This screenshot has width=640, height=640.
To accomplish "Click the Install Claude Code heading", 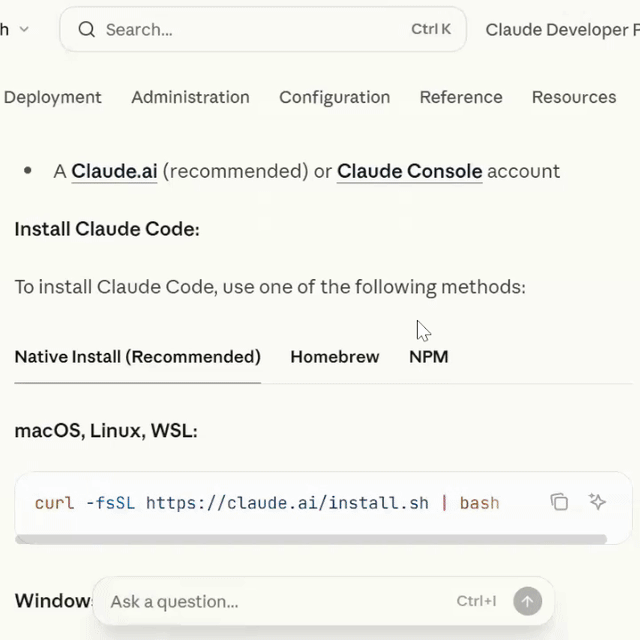I will pyautogui.click(x=107, y=229).
